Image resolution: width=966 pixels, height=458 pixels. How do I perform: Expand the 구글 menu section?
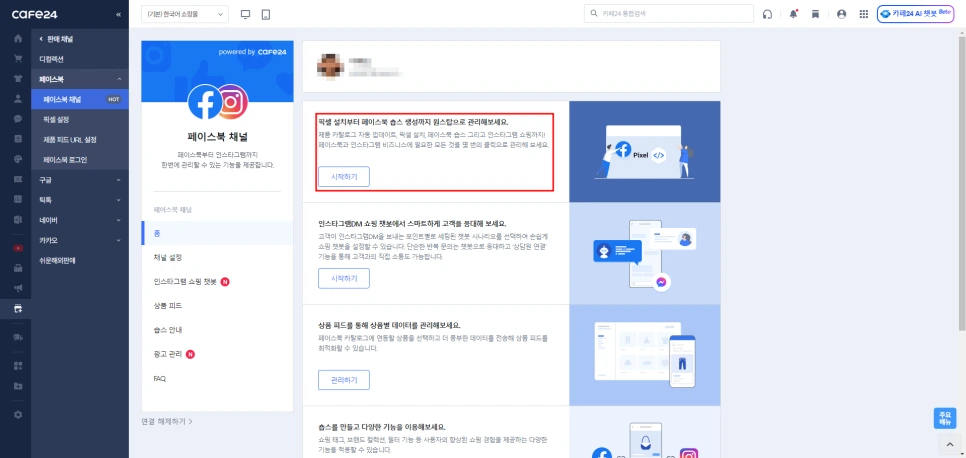80,180
